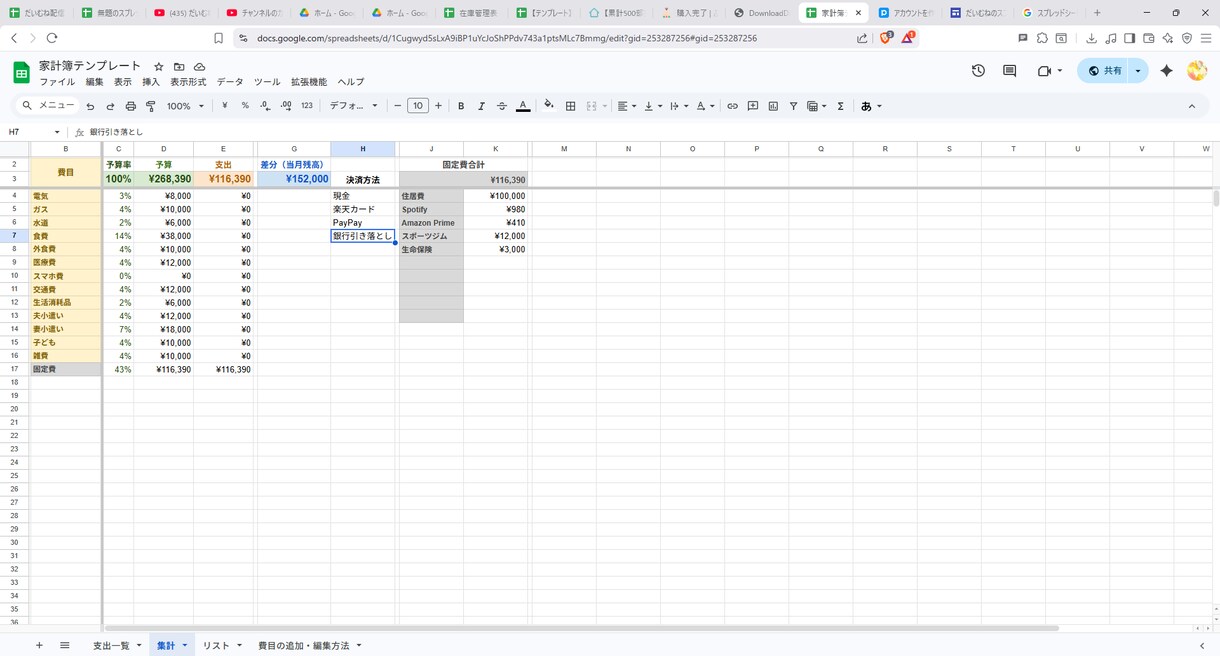Viewport: 1220px width, 656px height.
Task: Click the redo icon in the toolbar
Action: coord(110,106)
